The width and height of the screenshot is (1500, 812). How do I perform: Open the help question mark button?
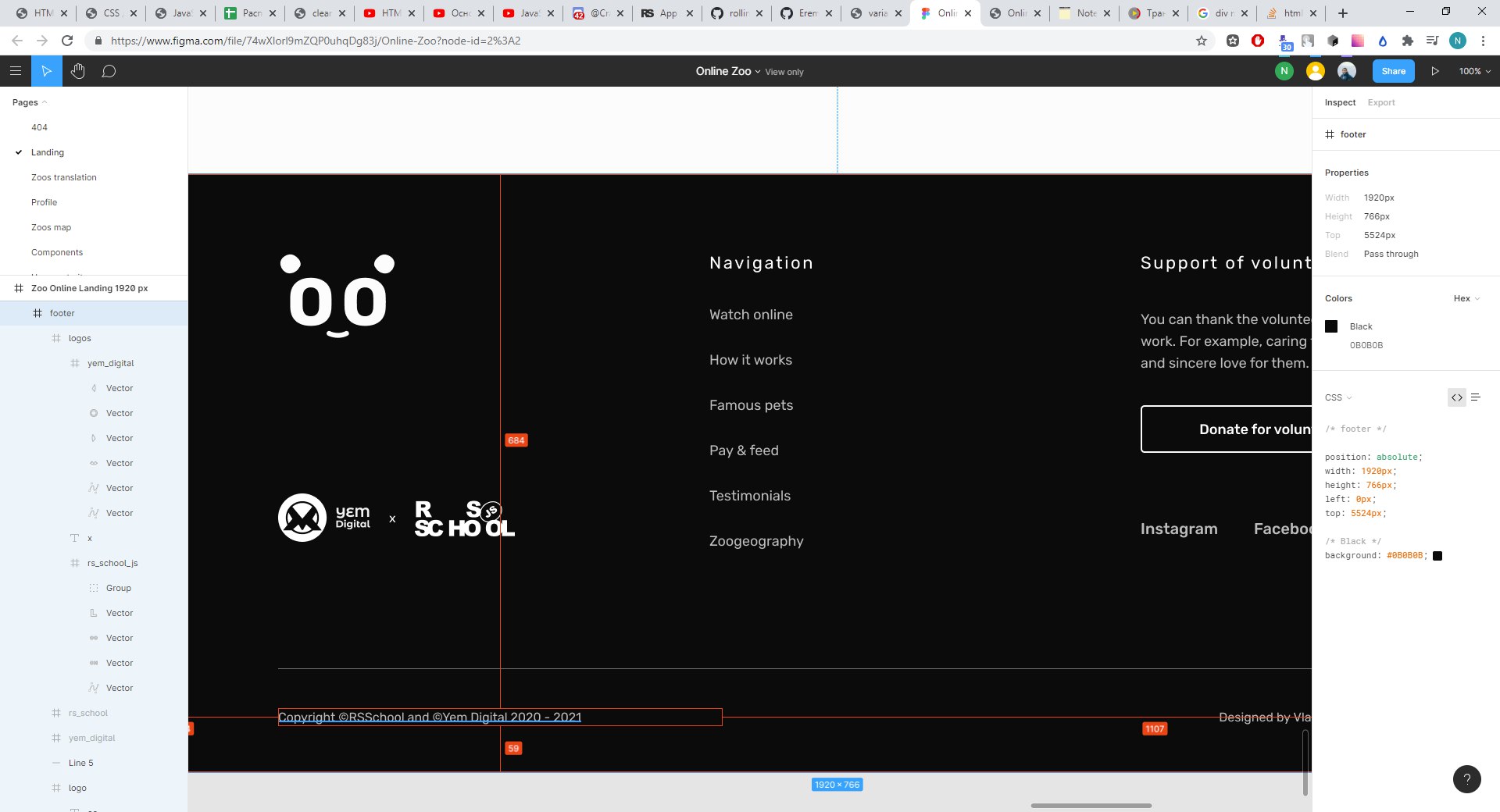click(x=1467, y=778)
